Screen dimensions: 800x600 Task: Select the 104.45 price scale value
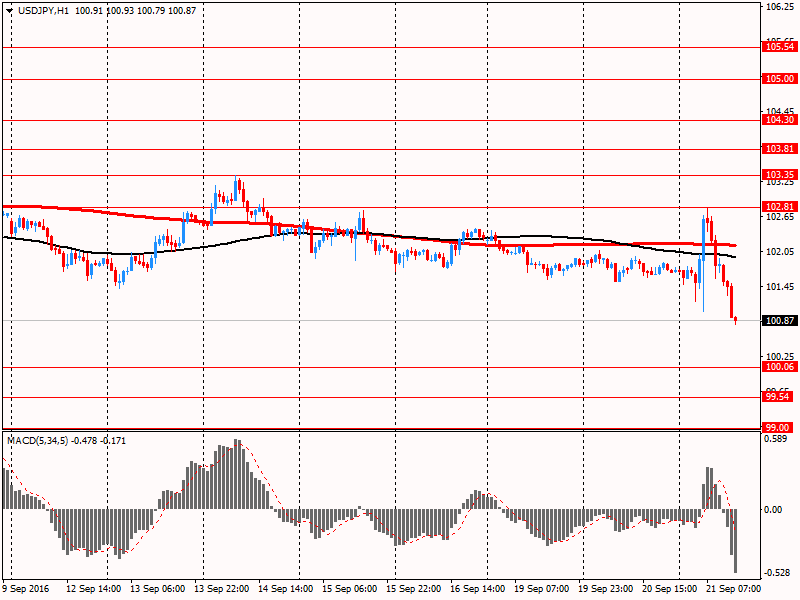780,111
